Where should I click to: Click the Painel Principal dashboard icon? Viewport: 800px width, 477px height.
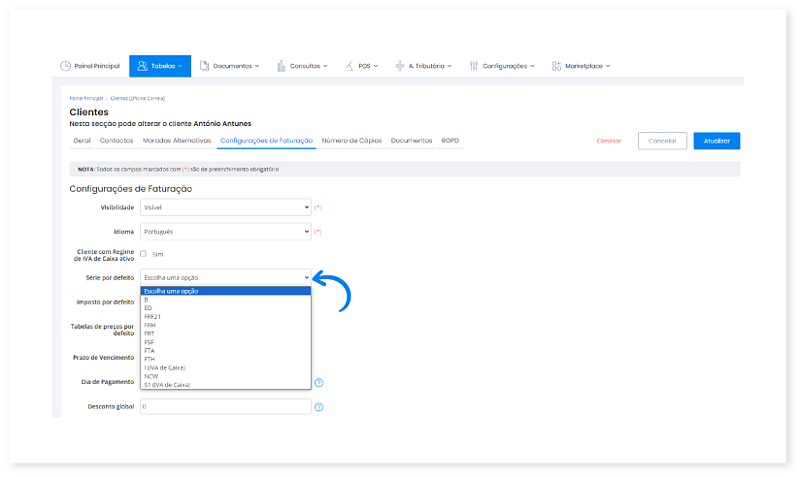click(x=65, y=66)
